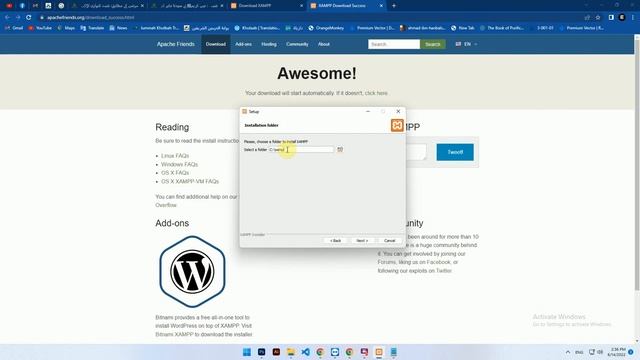Switch to pinned YouTube tab
Viewport: 640px width, 360px height.
[x=9, y=6]
